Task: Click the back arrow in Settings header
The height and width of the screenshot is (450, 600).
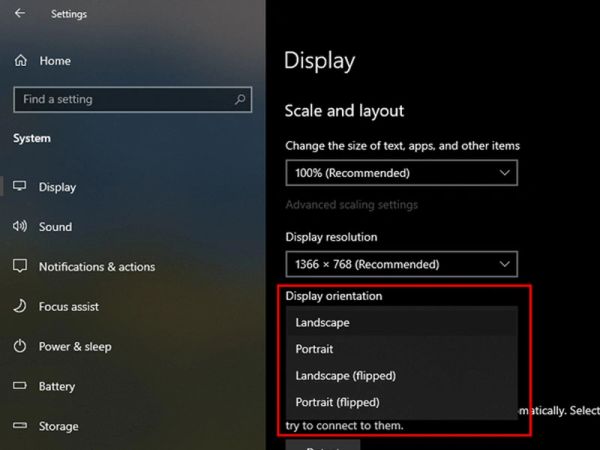Action: [x=21, y=14]
